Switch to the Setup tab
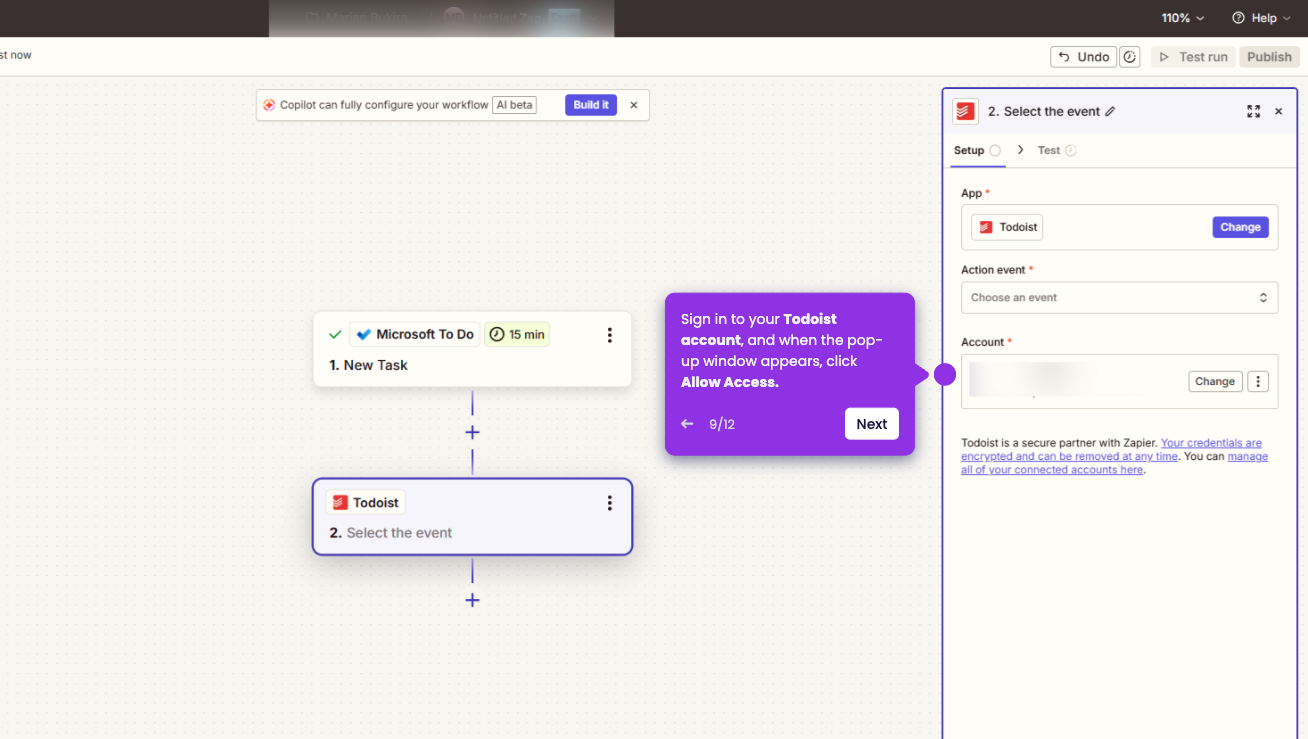Image resolution: width=1308 pixels, height=739 pixels. coord(977,151)
